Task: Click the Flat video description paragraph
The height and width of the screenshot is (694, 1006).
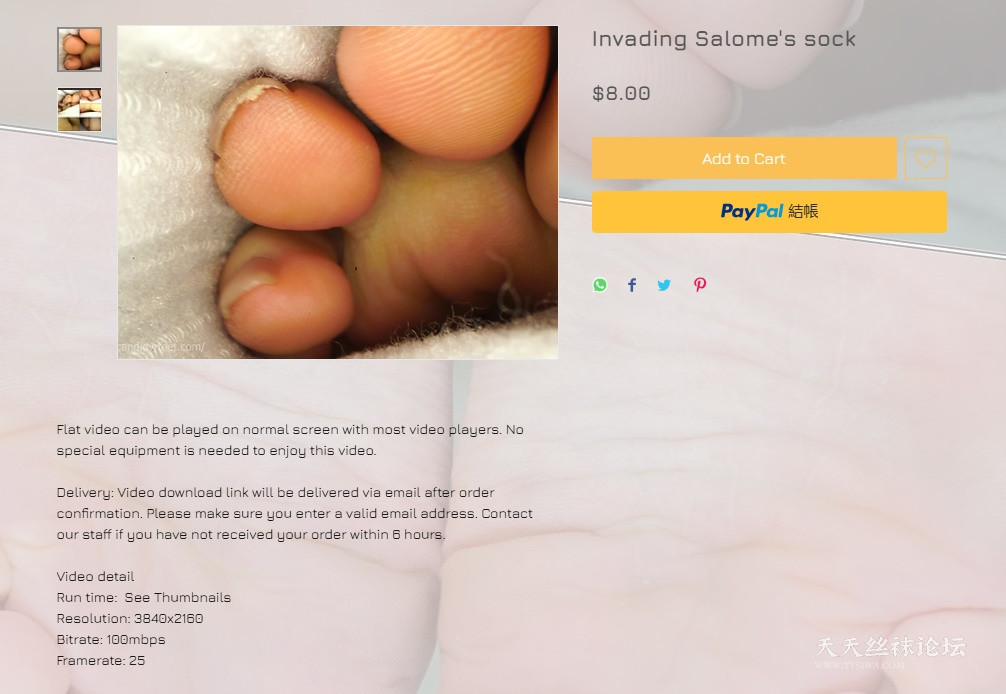Action: click(x=290, y=440)
